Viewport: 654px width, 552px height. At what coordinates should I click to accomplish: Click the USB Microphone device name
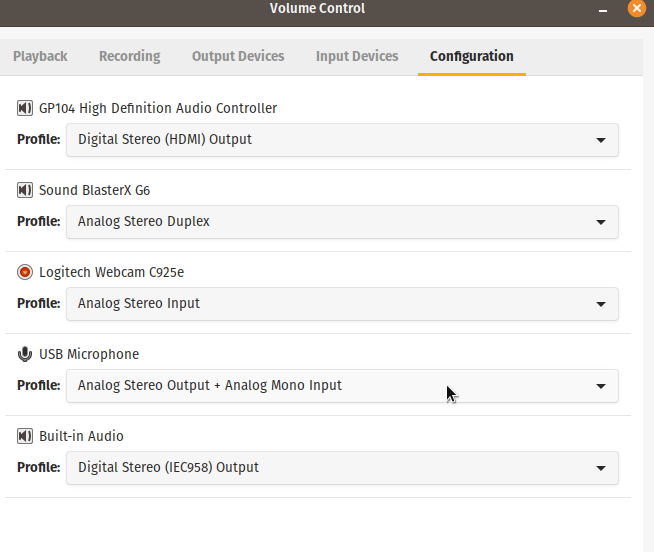click(89, 354)
